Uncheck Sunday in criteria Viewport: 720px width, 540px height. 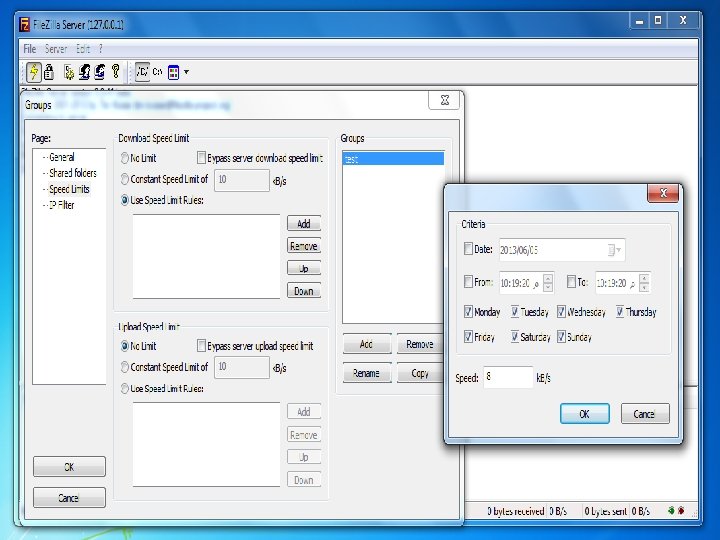[x=561, y=337]
